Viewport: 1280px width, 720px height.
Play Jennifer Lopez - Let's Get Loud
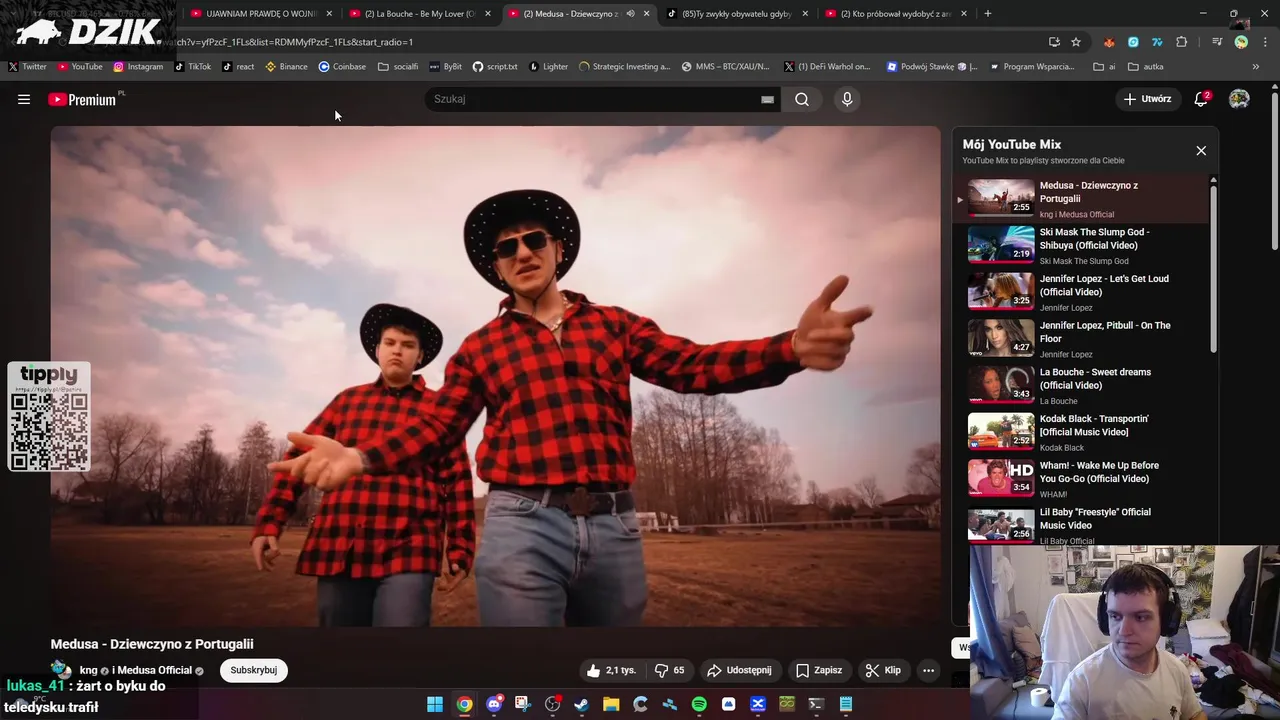point(1082,292)
